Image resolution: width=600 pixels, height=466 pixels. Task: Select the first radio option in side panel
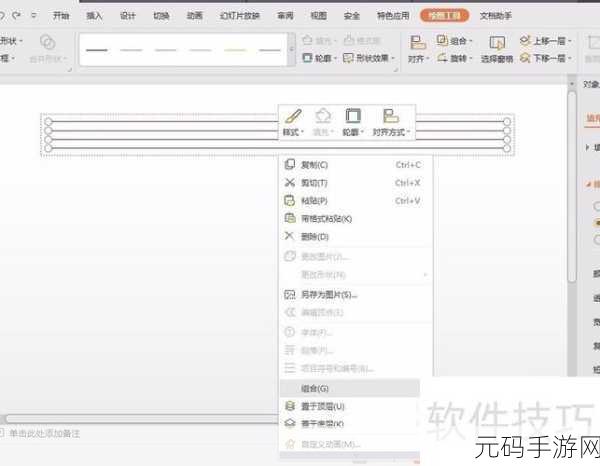596,206
